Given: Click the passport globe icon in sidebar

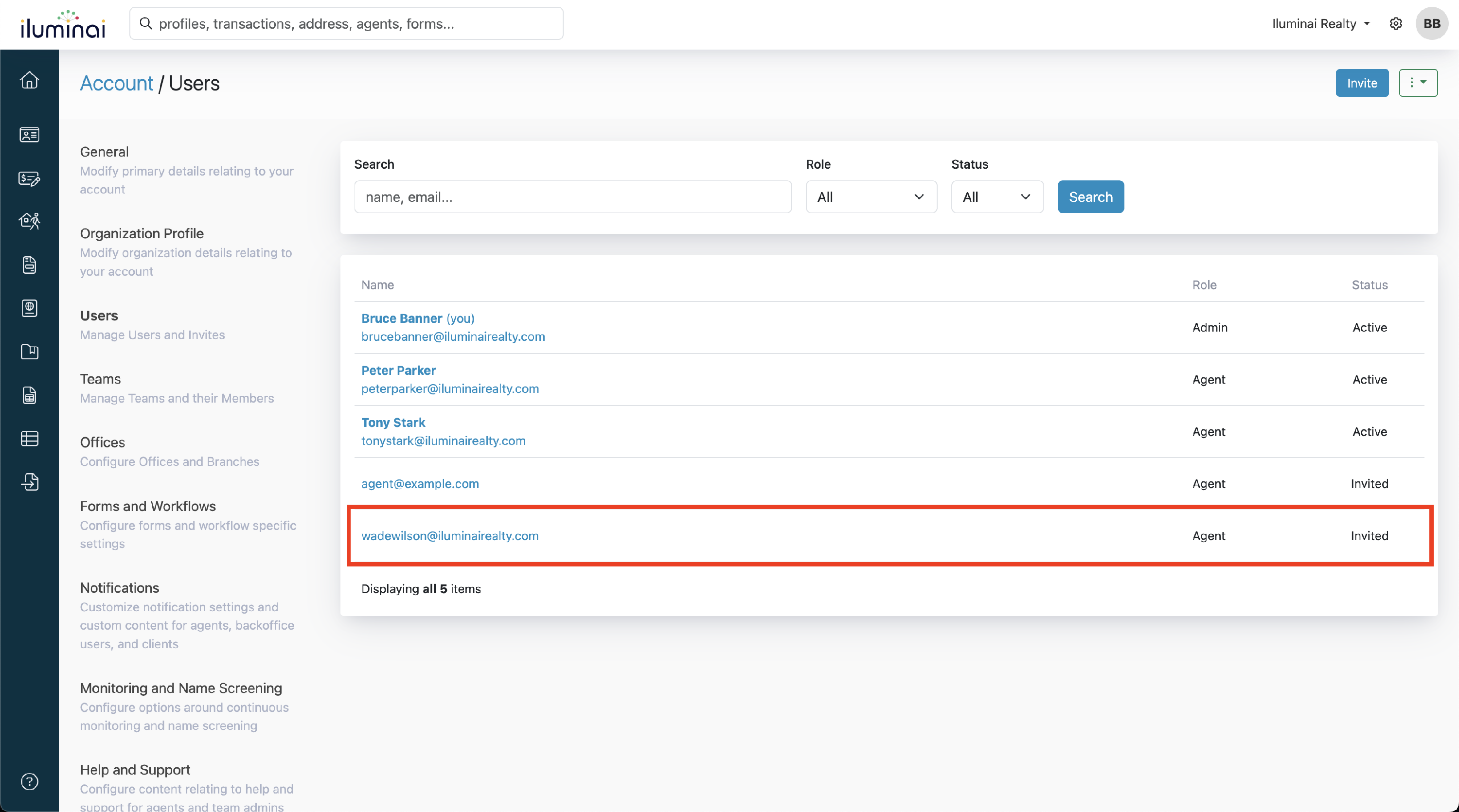Looking at the screenshot, I should (30, 308).
